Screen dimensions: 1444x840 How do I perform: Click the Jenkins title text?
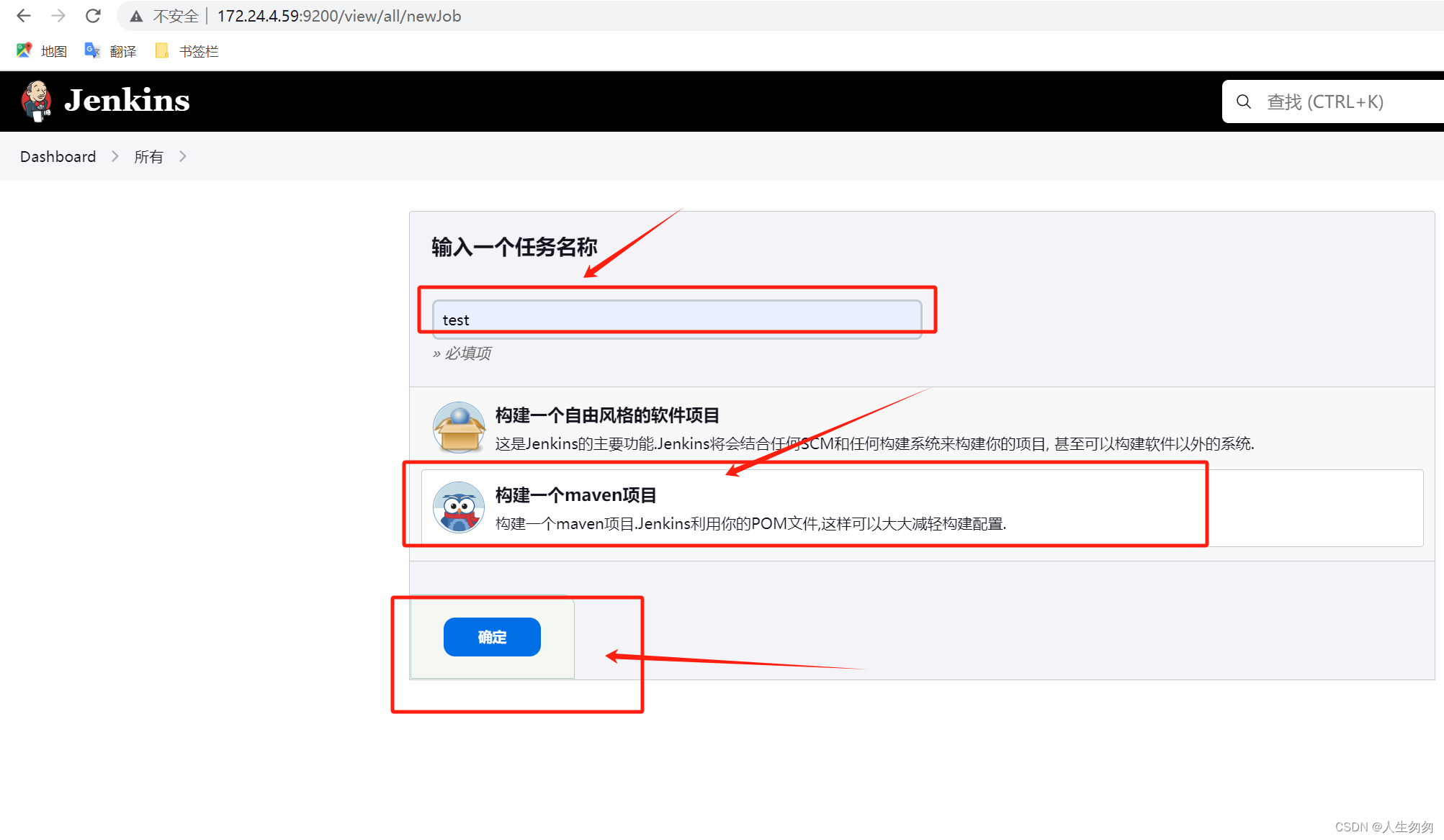tap(127, 101)
